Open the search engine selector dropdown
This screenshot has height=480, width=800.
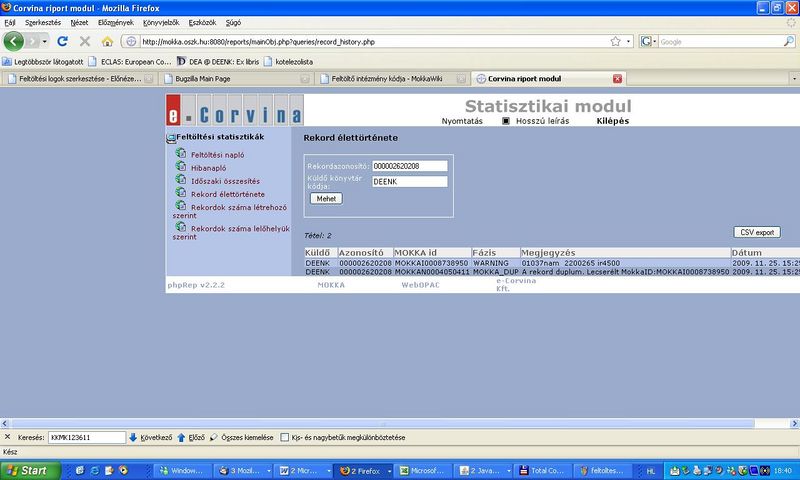652,42
